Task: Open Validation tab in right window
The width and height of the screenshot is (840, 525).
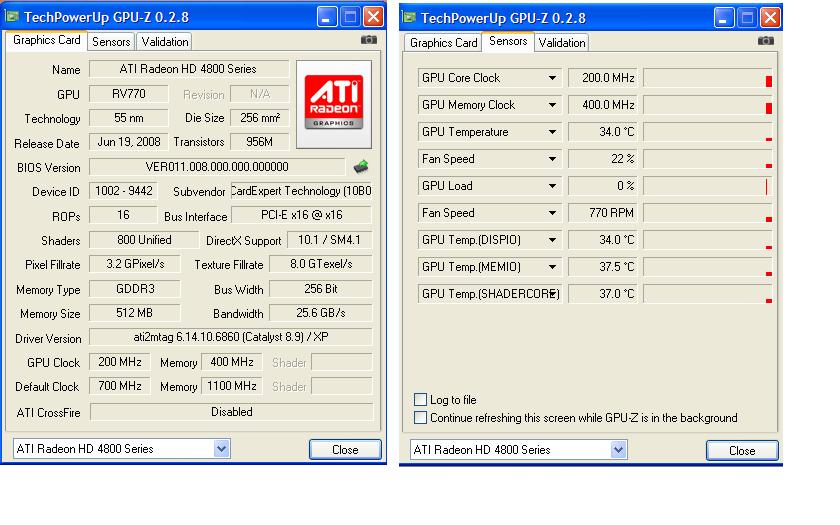Action: coord(561,43)
